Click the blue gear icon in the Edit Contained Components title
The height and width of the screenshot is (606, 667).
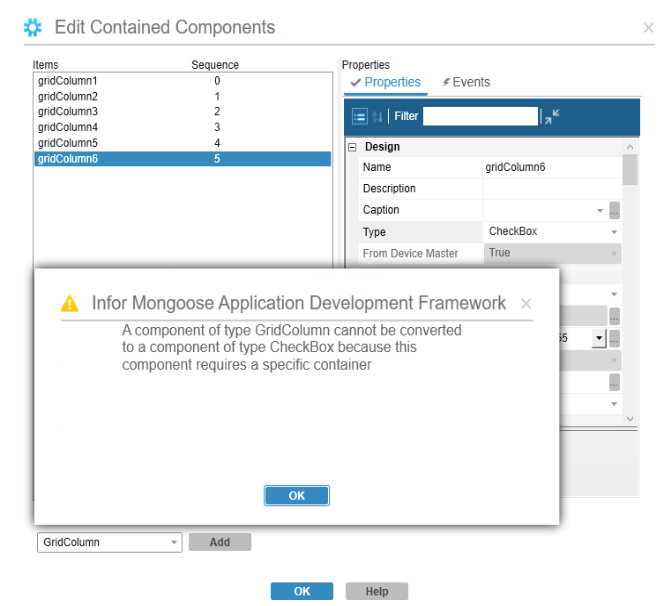(33, 27)
